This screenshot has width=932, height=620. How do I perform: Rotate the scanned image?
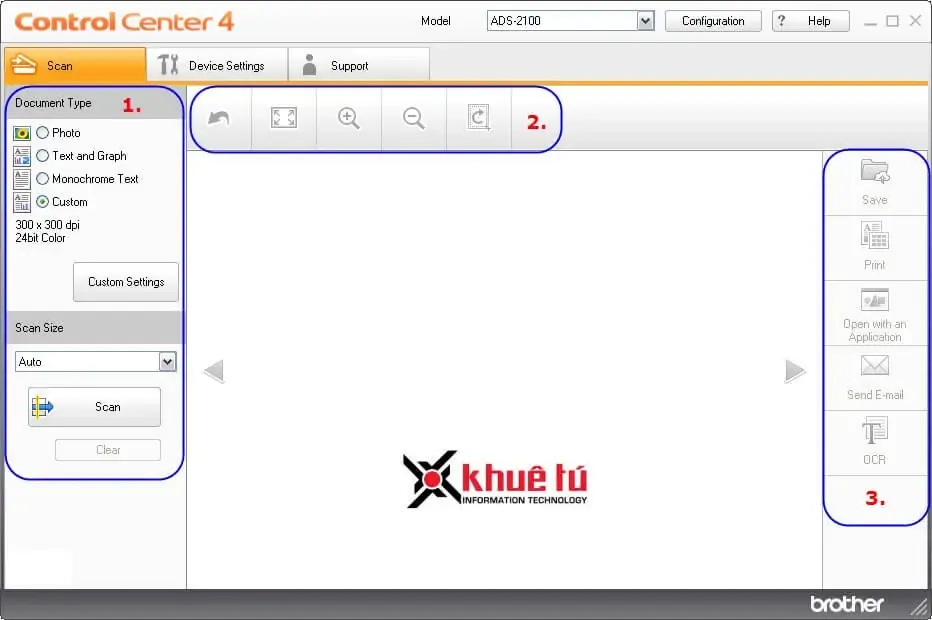478,117
